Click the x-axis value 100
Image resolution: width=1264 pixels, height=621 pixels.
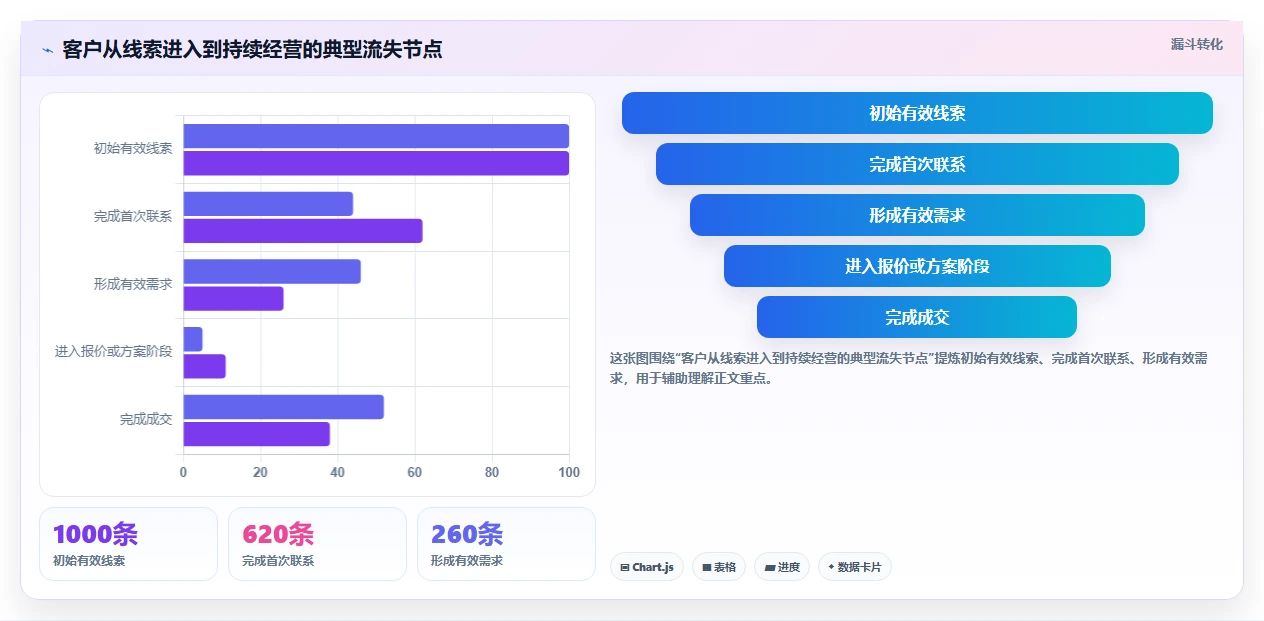pos(568,473)
